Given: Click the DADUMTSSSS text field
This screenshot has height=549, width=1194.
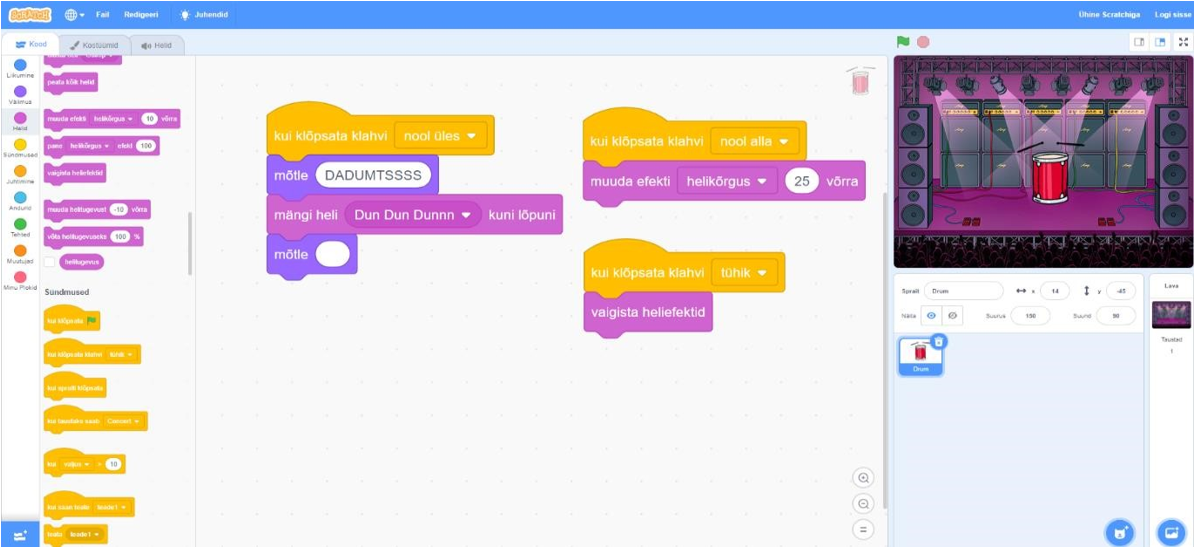Looking at the screenshot, I should pos(373,175).
